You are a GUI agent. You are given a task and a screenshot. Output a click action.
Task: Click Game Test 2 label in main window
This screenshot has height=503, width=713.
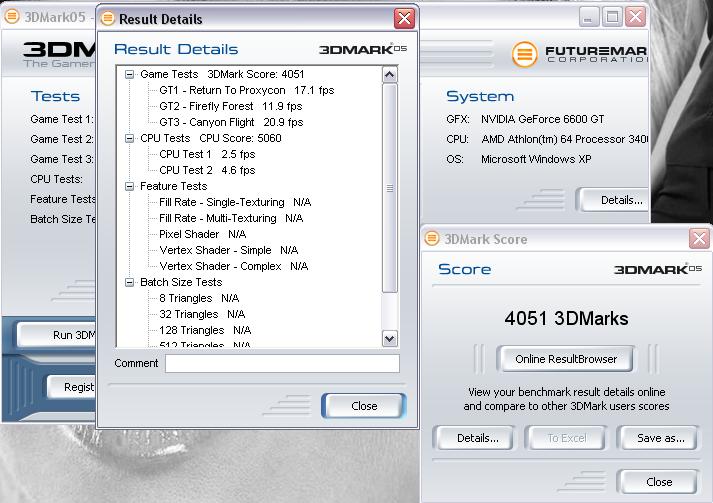(x=62, y=139)
